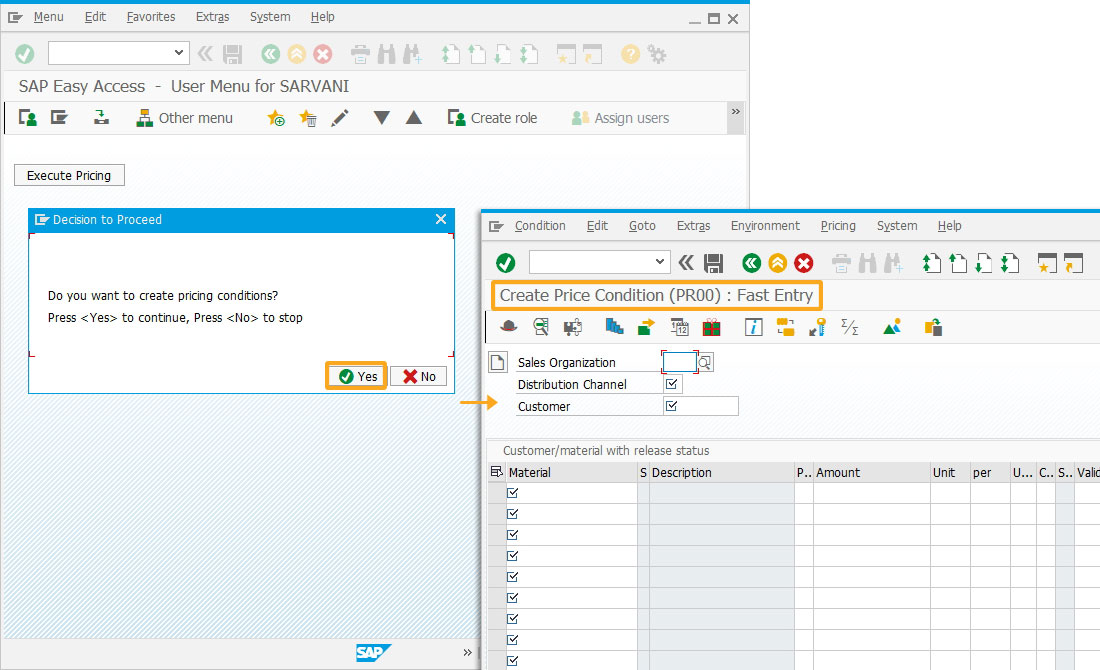Image resolution: width=1100 pixels, height=670 pixels.
Task: Click the information i icon in condition toolbar
Action: coord(753,327)
